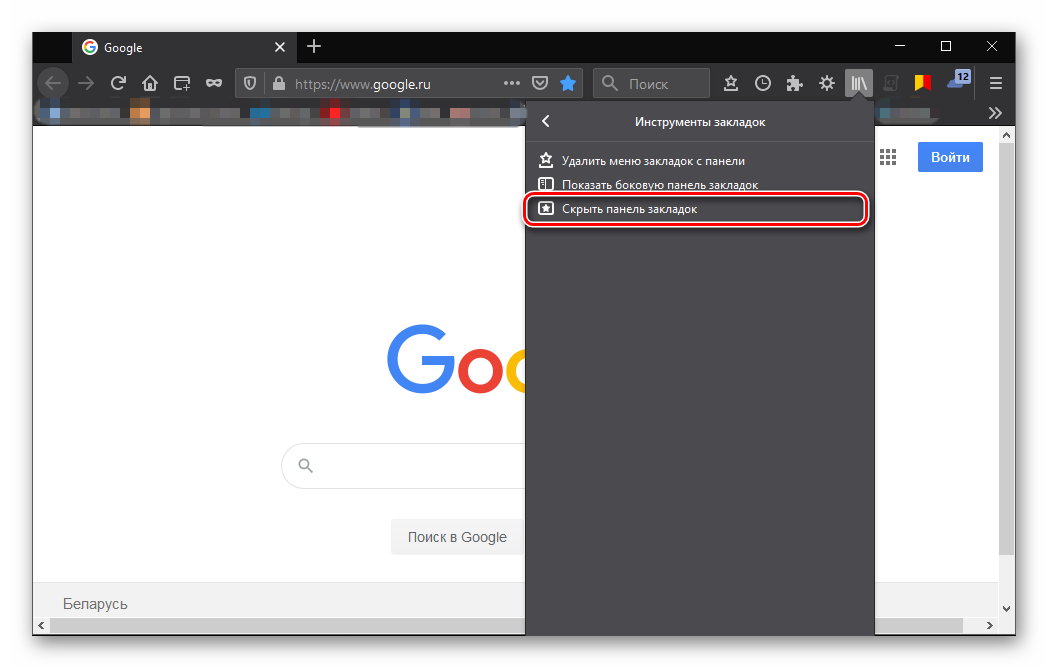Click the forward navigation arrow

[x=86, y=84]
